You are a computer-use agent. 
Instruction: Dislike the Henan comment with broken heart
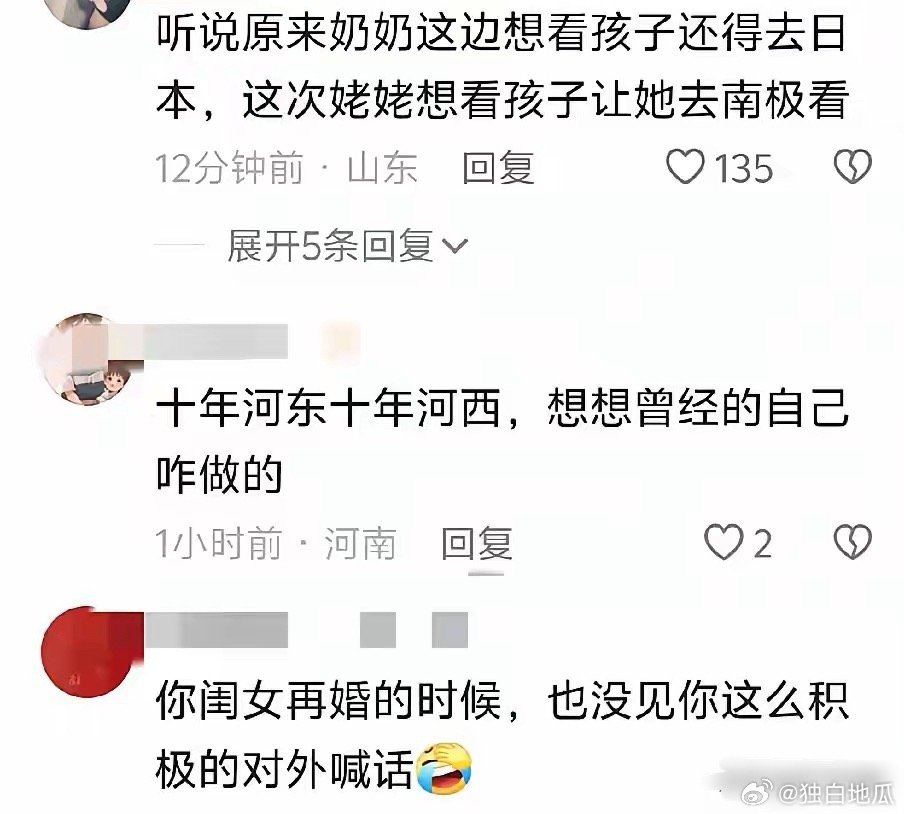[853, 542]
